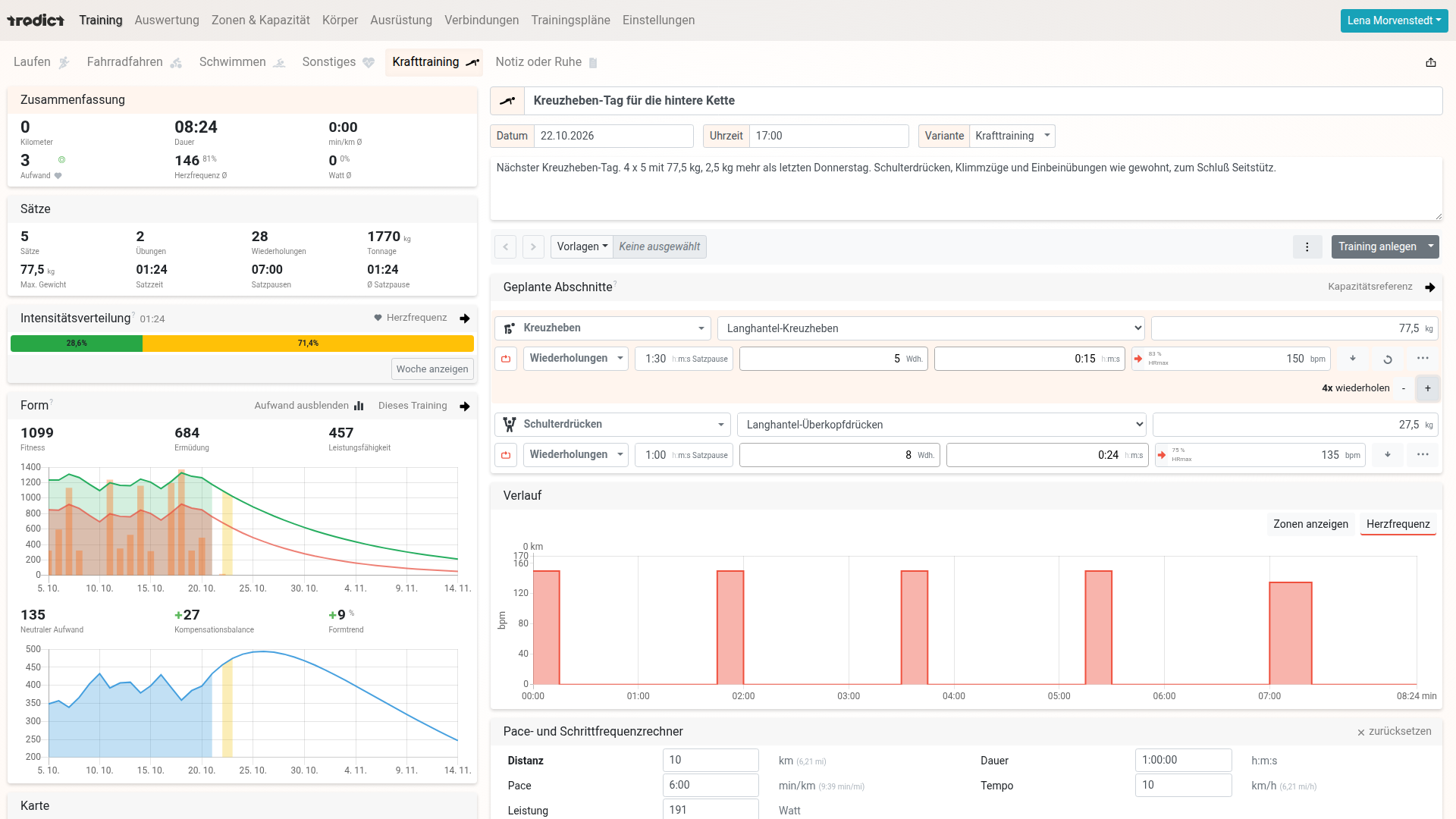
Task: Click the red heart-rate target arrow at 150 bpm
Action: [1138, 359]
